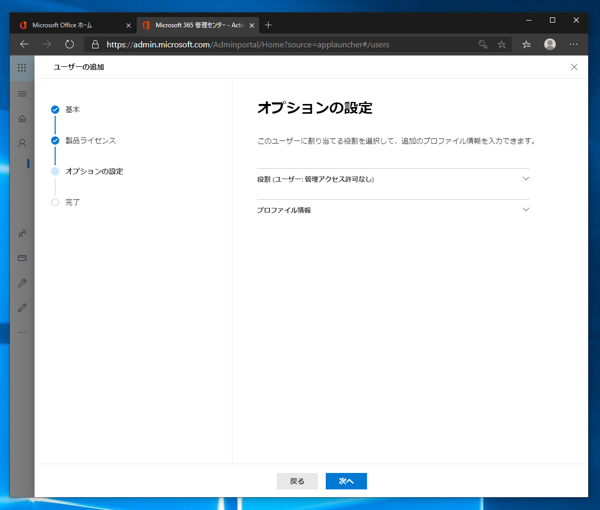
Task: Go to the 製品ライセンス wizard step
Action: click(83, 140)
